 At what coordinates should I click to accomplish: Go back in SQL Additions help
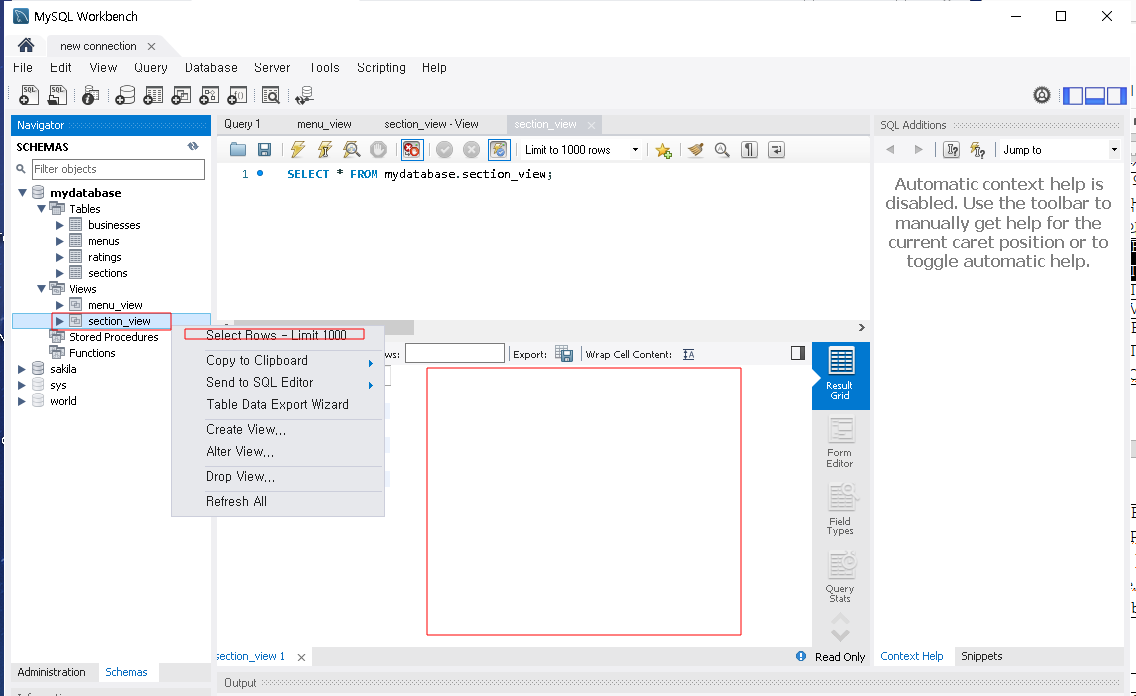(890, 150)
